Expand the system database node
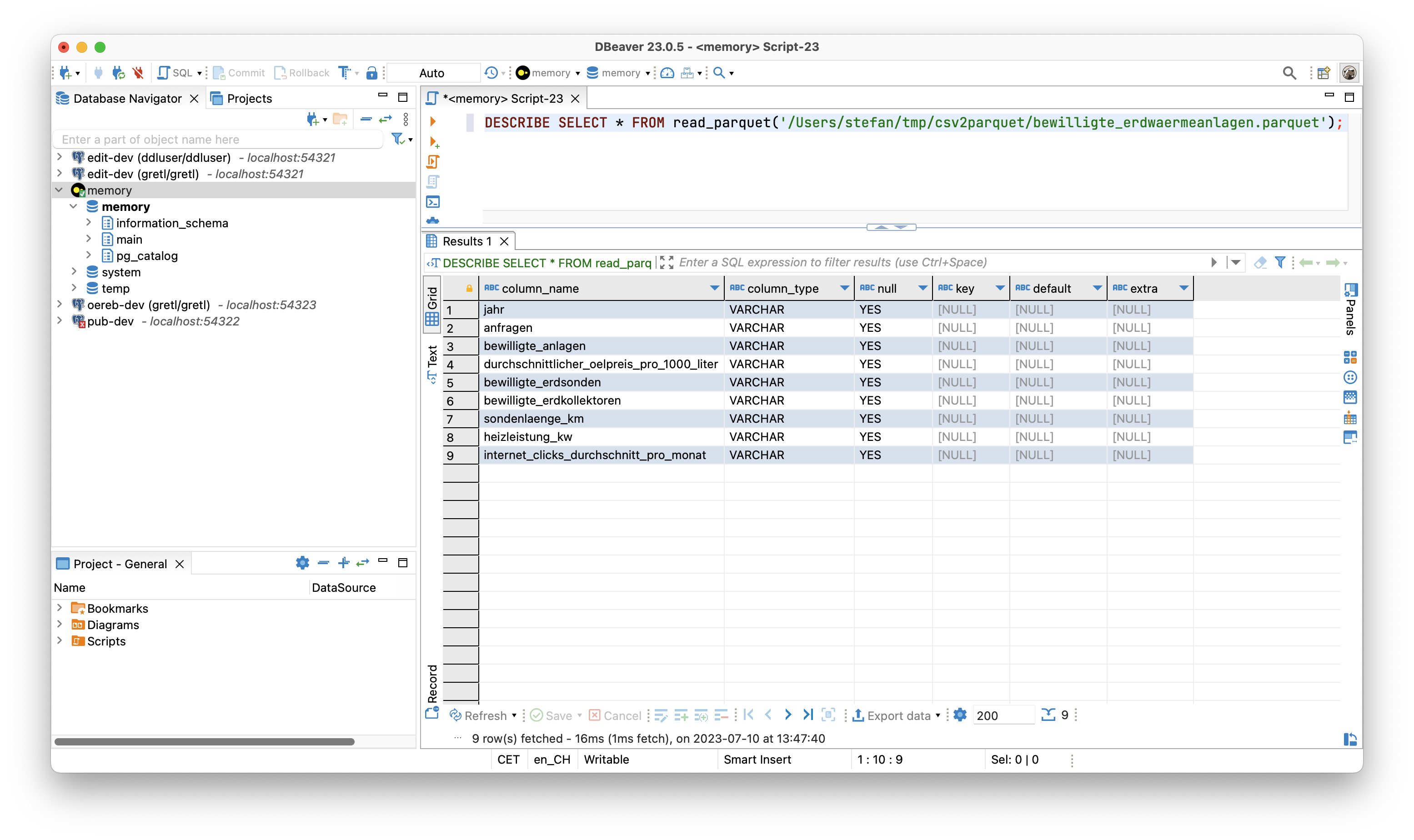 [x=74, y=272]
